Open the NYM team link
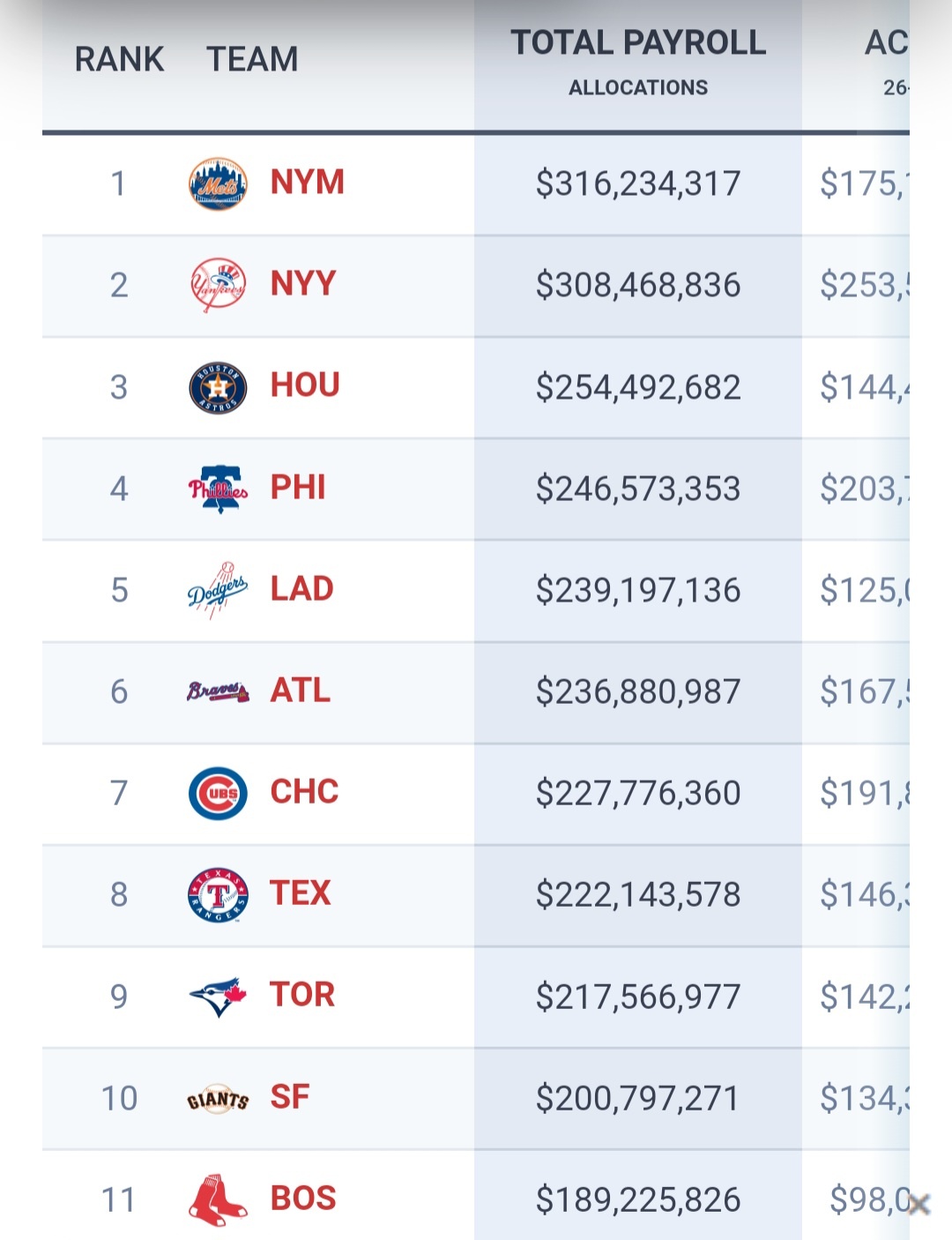Viewport: 952px width, 1240px height. click(x=307, y=183)
